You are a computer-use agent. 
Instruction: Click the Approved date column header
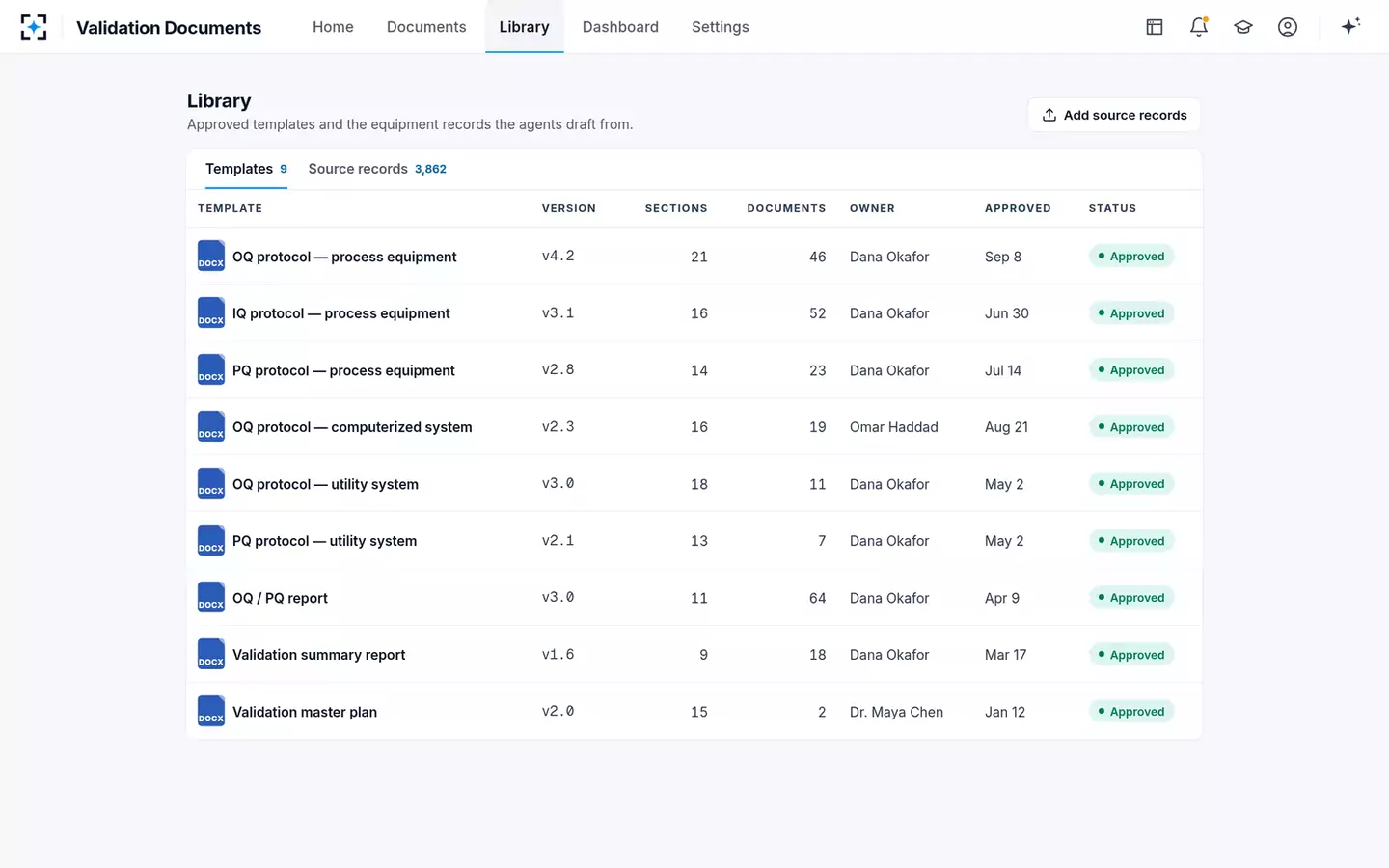[1018, 208]
